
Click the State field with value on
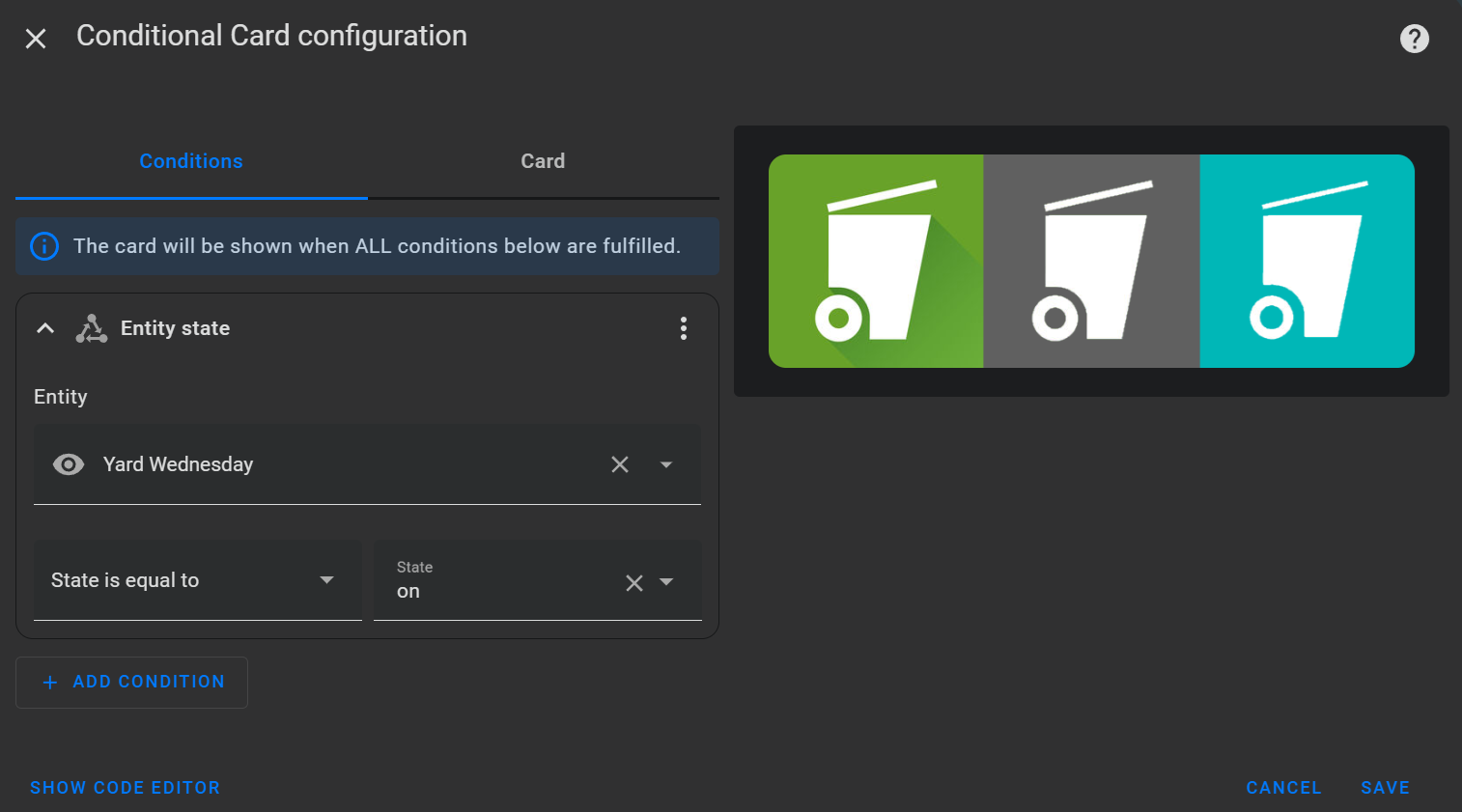pos(537,579)
